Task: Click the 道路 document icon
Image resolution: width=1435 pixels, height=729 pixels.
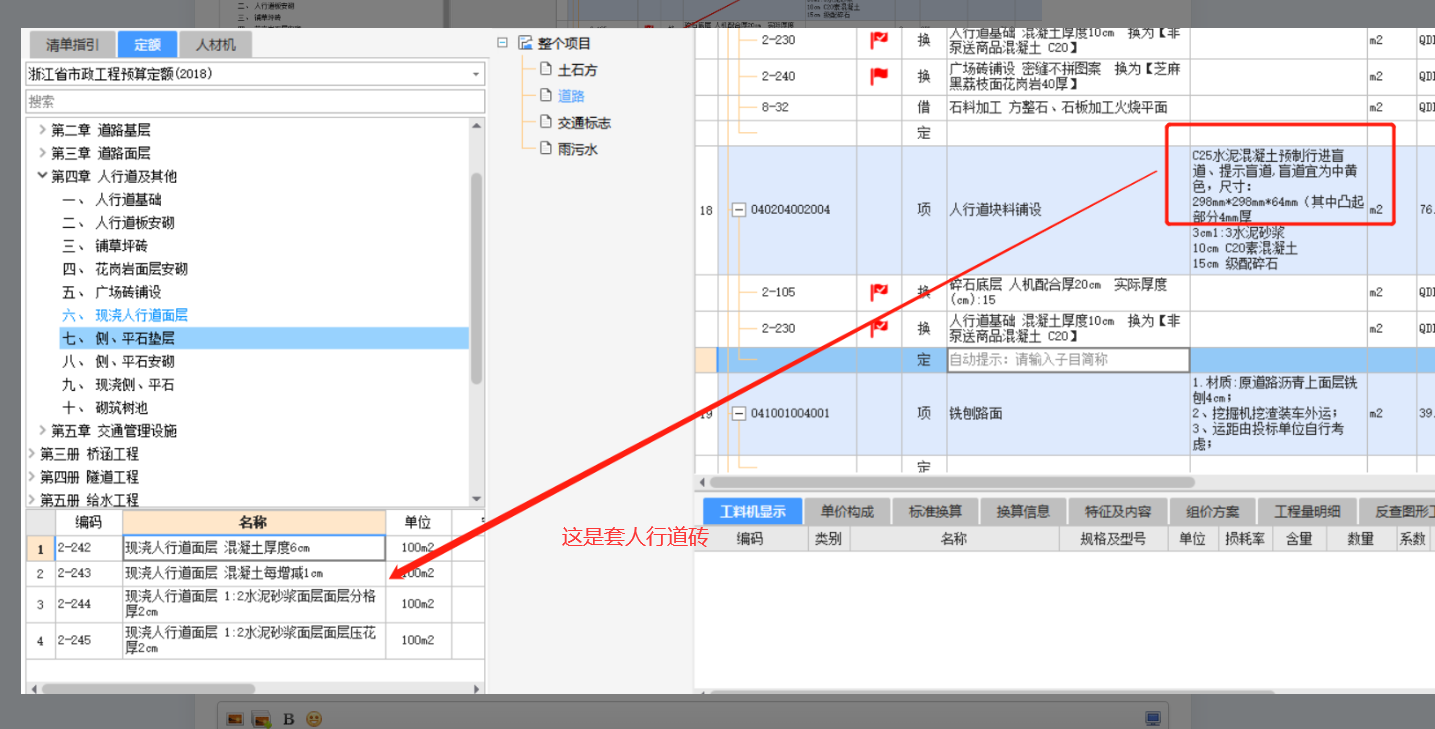Action: point(546,95)
